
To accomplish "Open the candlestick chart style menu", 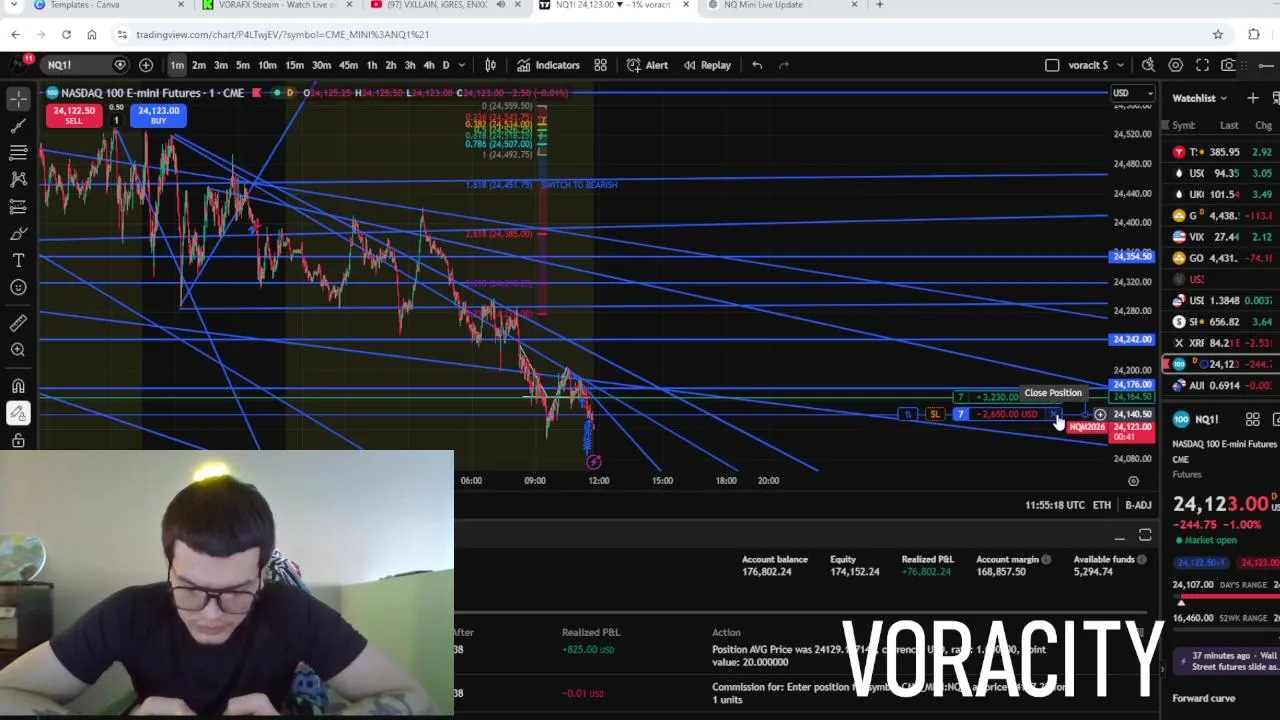I will [x=491, y=65].
